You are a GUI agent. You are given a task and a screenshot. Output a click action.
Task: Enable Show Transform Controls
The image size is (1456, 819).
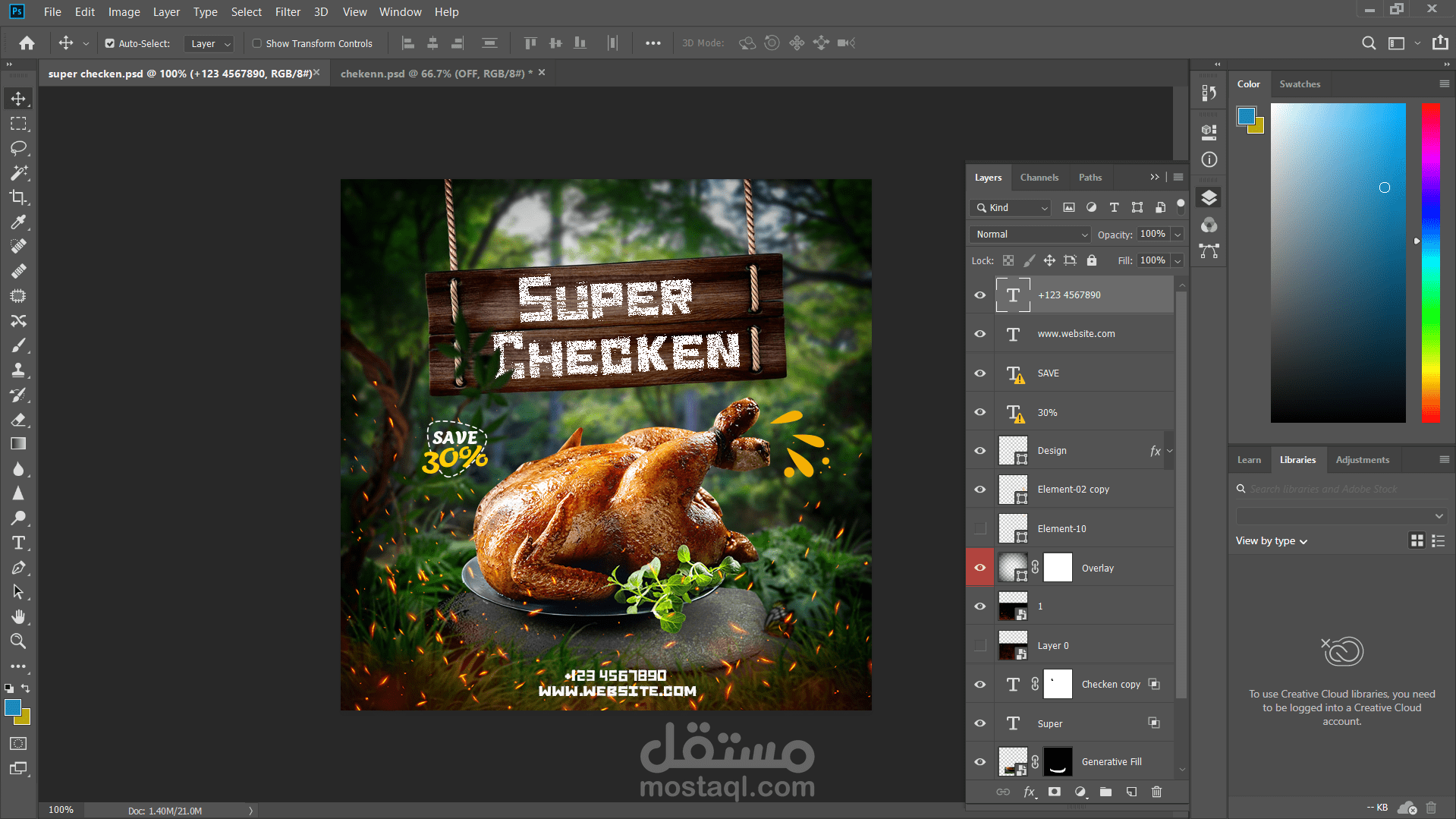pyautogui.click(x=257, y=44)
